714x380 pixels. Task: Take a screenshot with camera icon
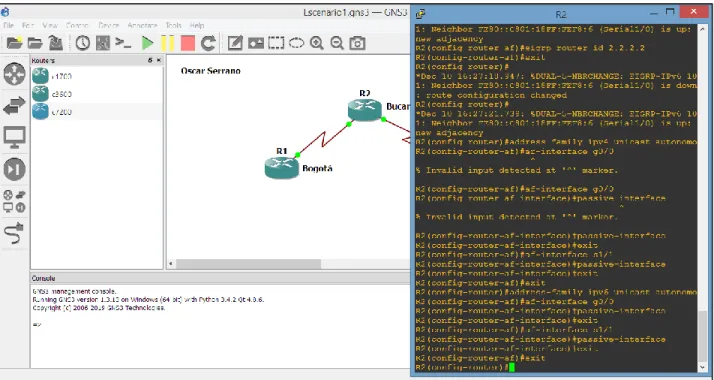click(x=357, y=43)
